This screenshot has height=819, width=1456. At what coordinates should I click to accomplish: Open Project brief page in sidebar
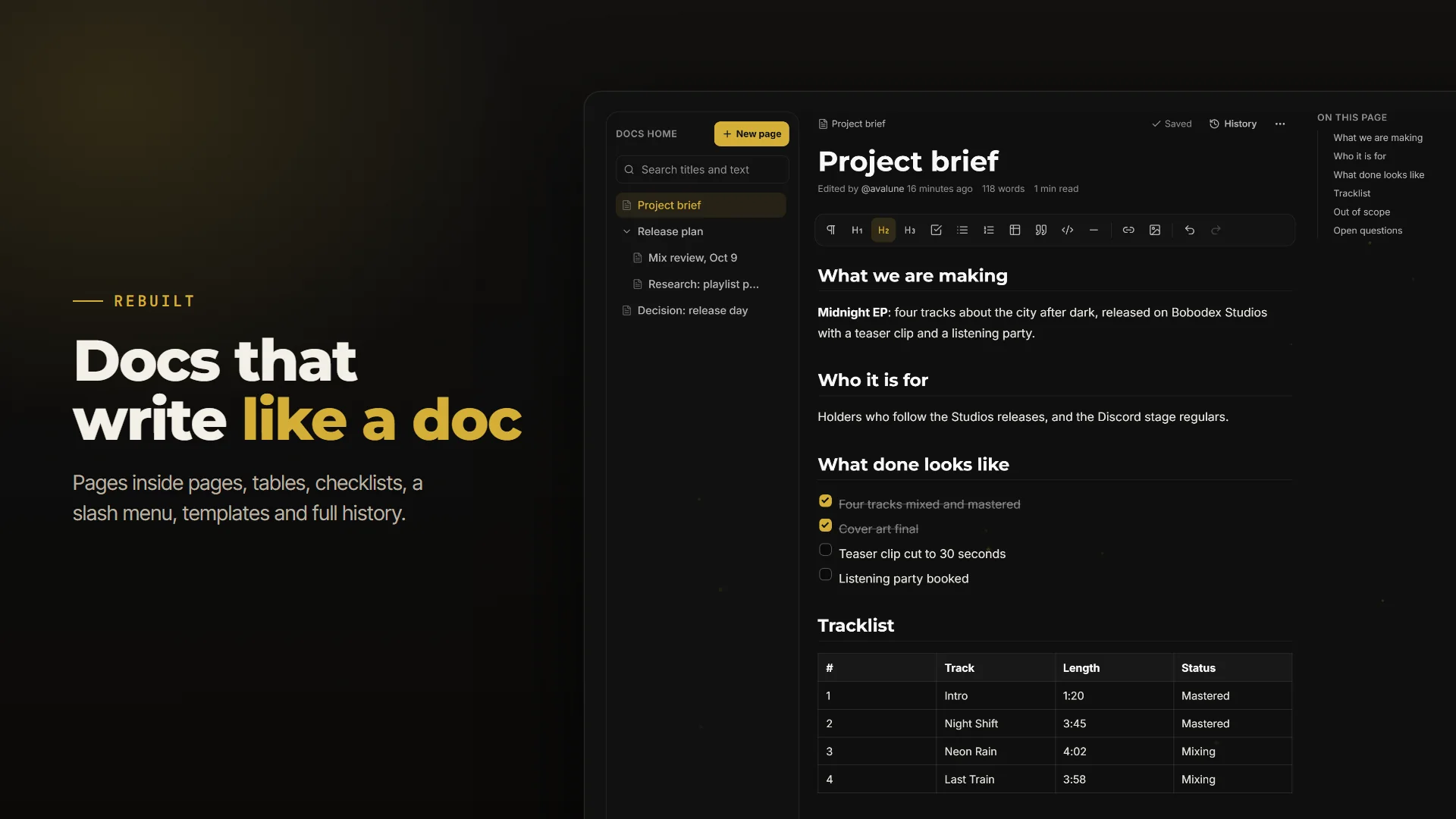701,206
